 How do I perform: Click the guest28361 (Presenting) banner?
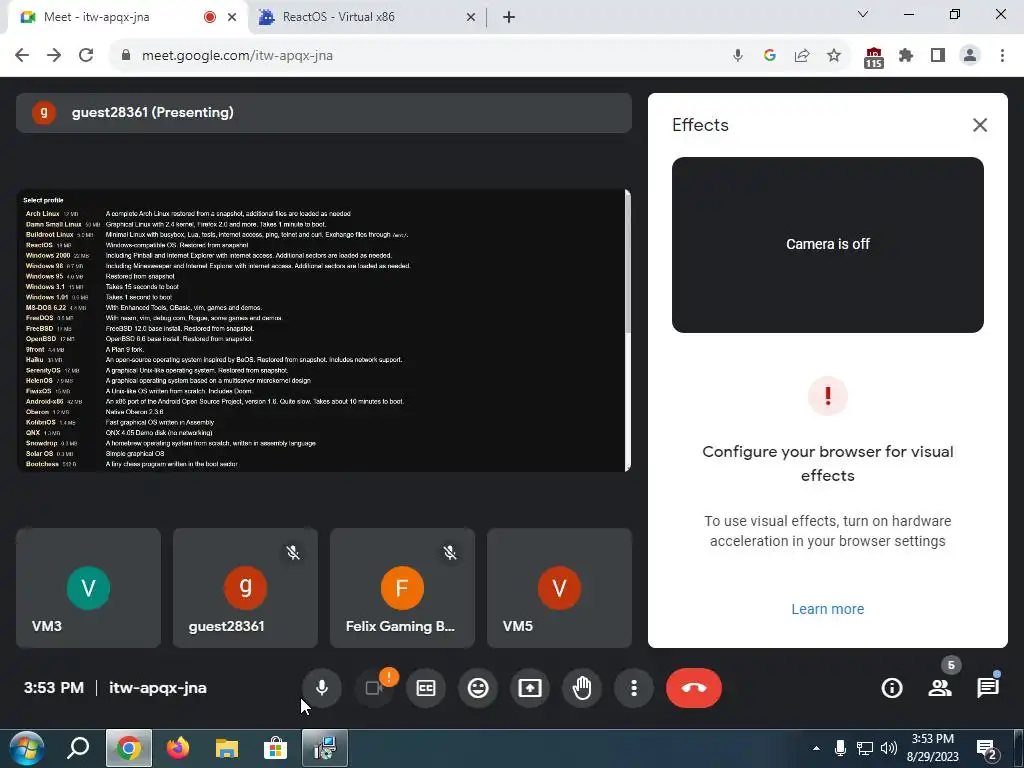323,112
